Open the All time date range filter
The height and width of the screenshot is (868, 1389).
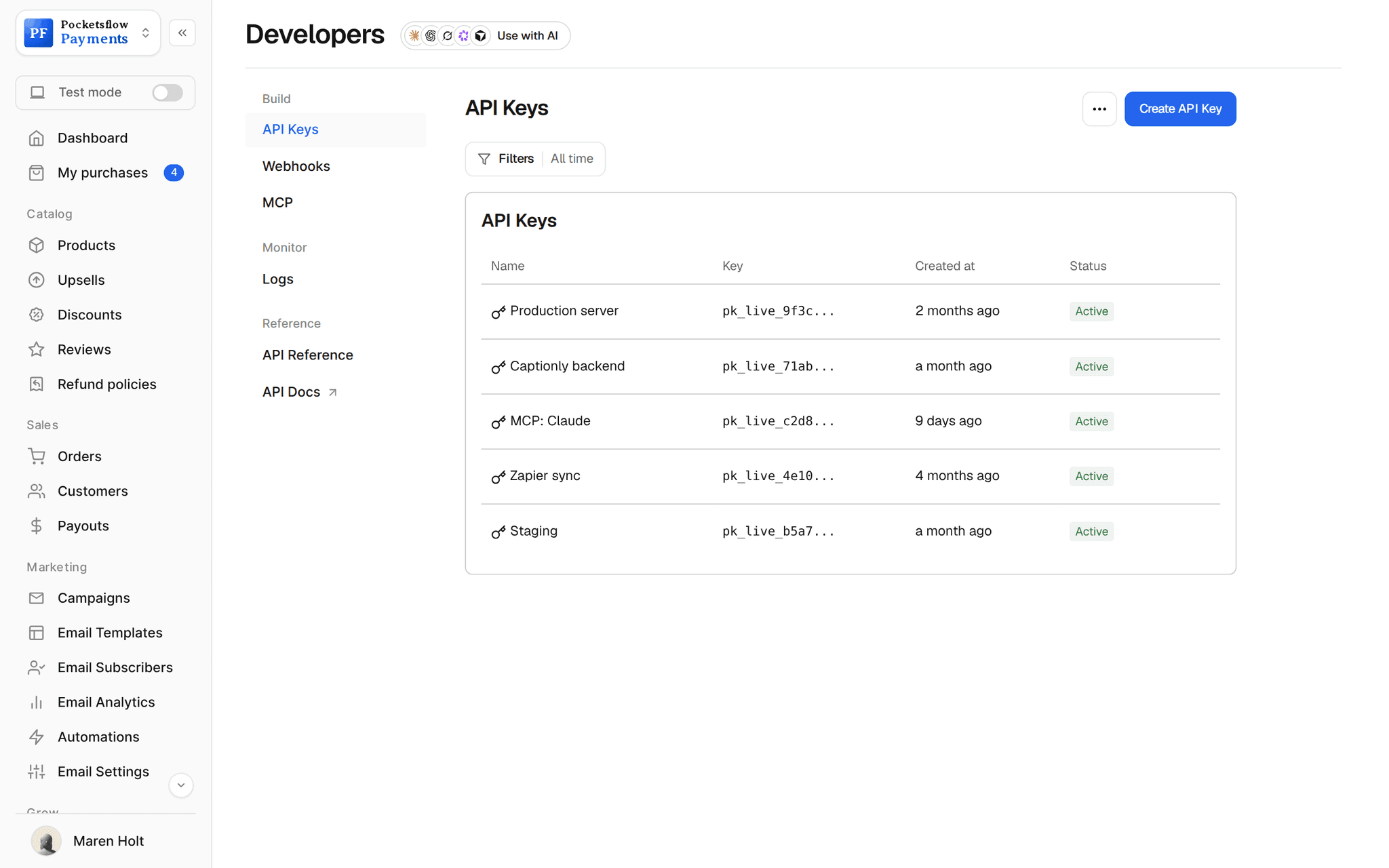click(572, 159)
